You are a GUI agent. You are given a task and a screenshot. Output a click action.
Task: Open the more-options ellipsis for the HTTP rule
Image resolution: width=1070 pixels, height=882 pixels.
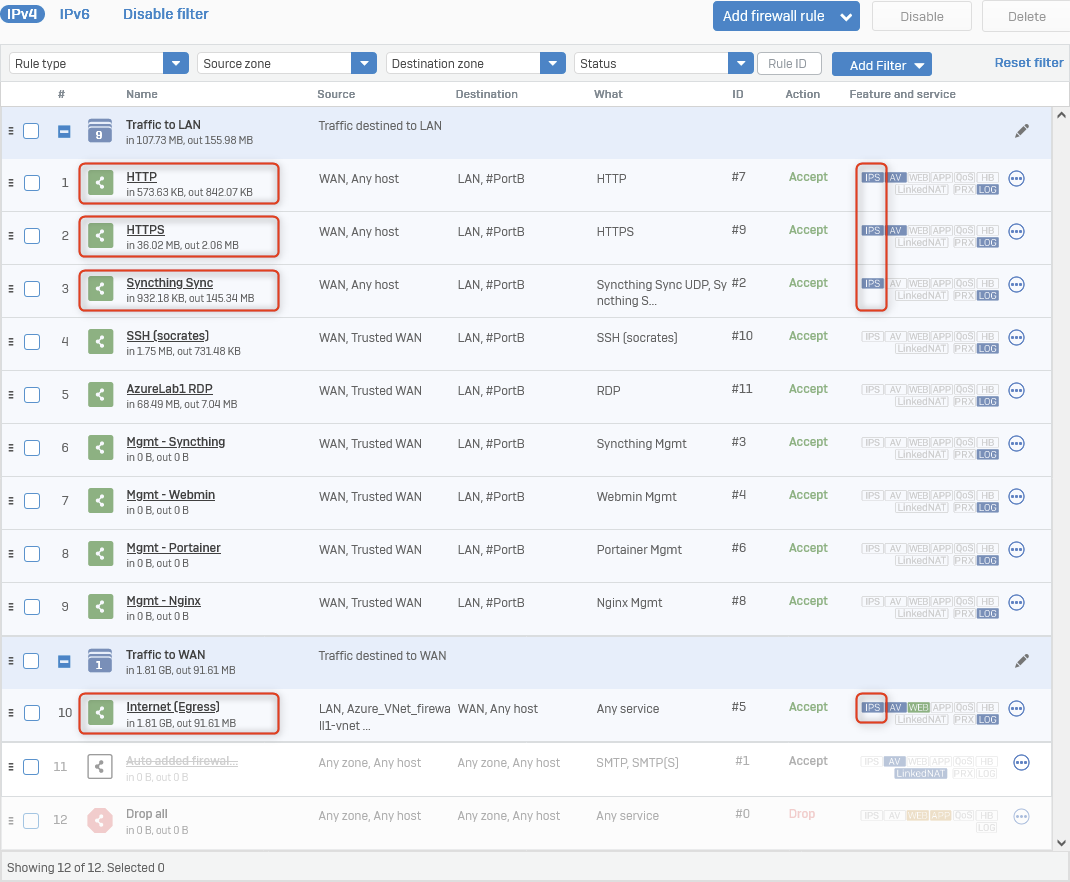[1017, 179]
